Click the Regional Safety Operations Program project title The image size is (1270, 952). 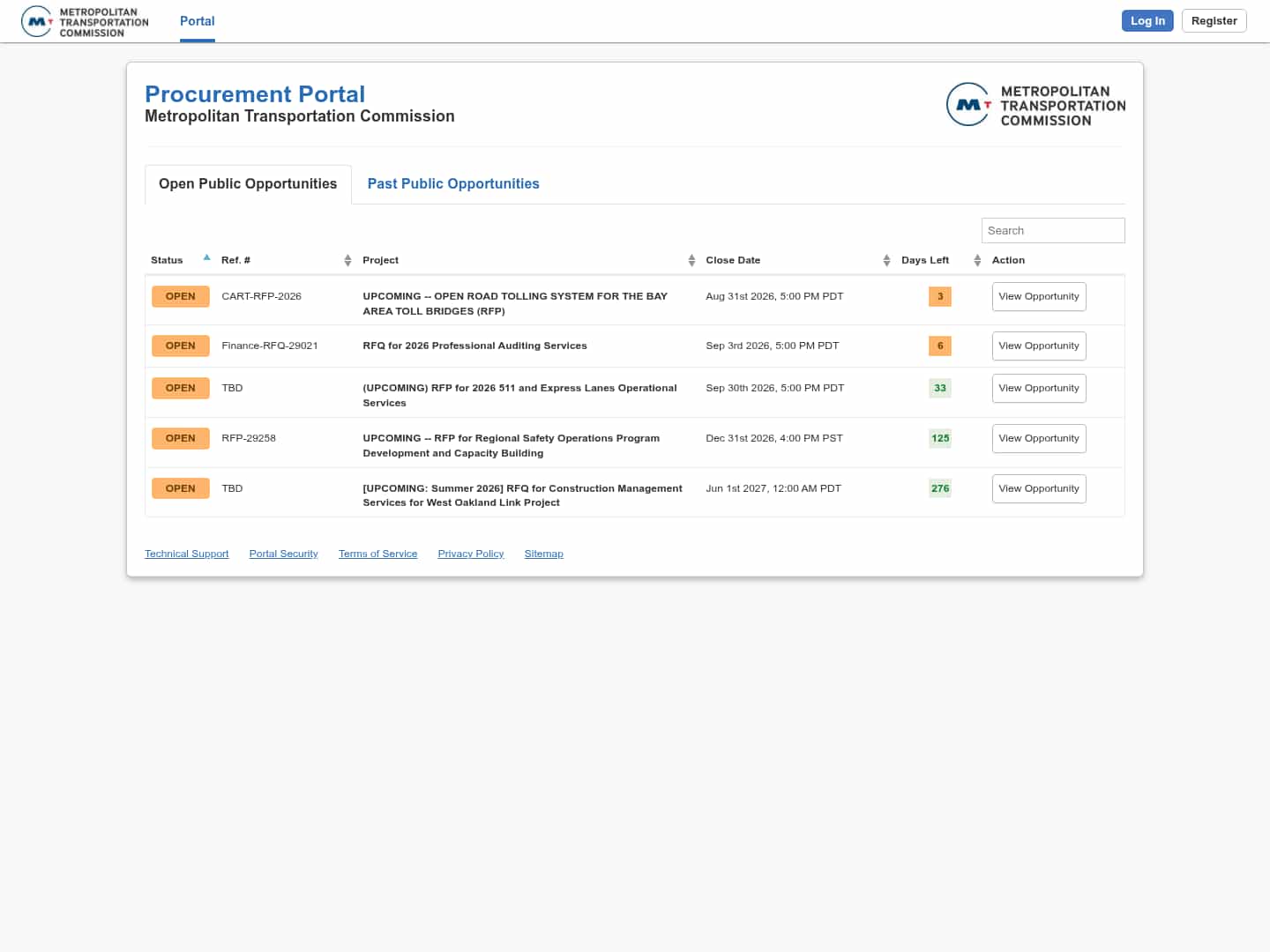click(512, 446)
